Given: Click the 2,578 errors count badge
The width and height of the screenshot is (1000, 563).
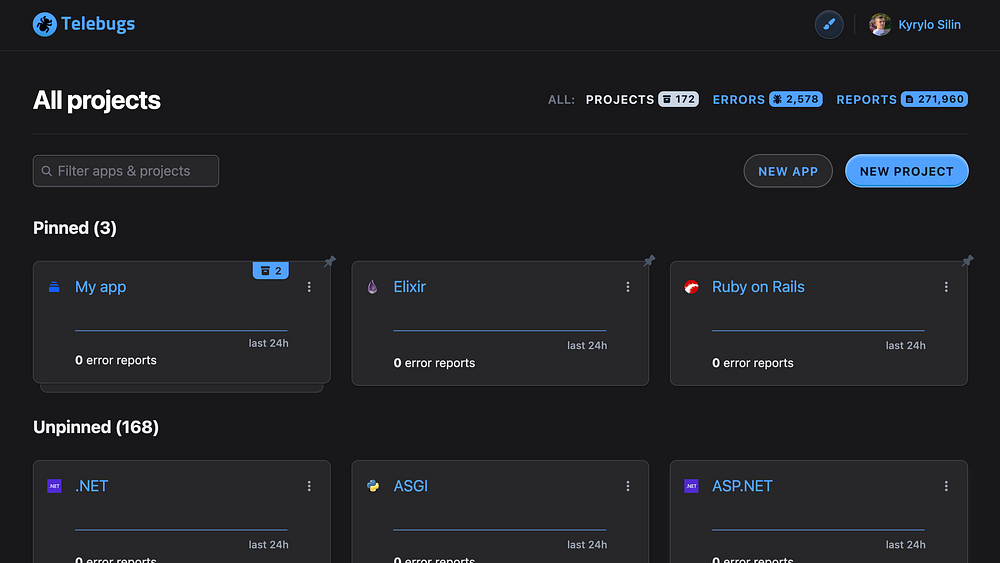Looking at the screenshot, I should (x=795, y=99).
